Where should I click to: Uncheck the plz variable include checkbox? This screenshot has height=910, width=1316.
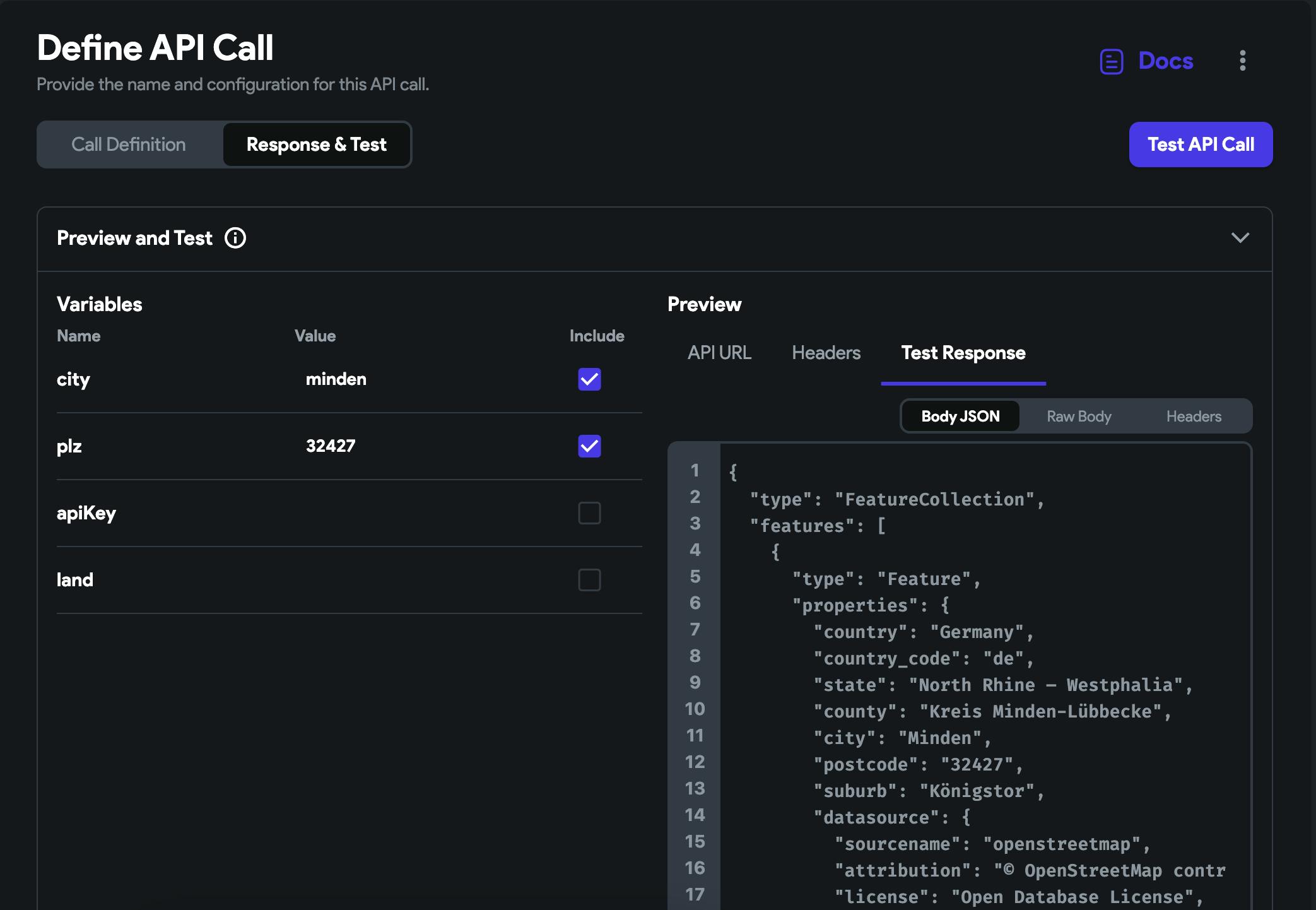pyautogui.click(x=589, y=446)
